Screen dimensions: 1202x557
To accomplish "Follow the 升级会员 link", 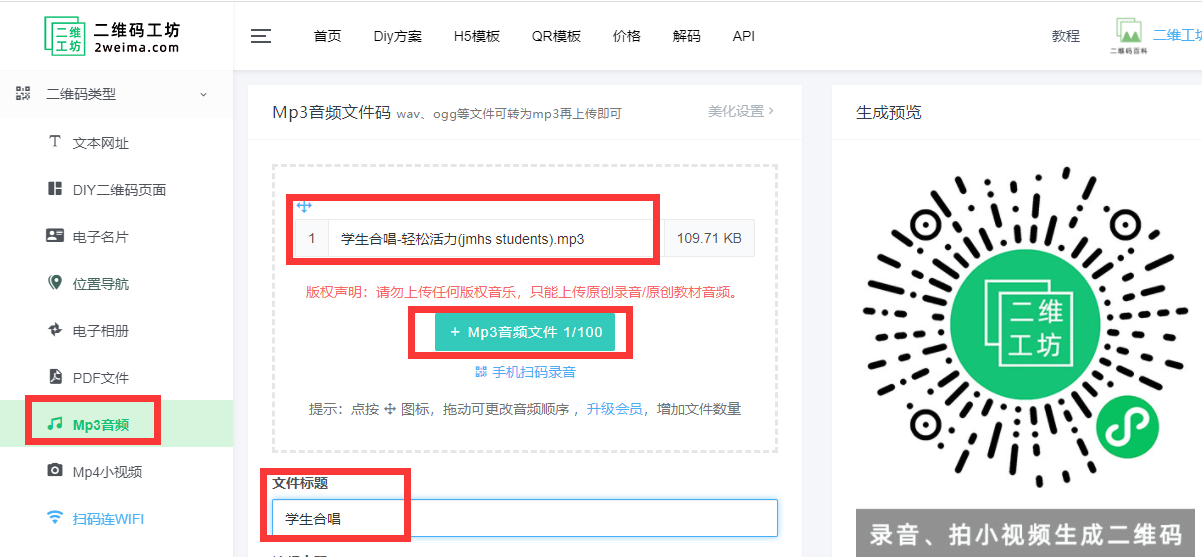I will pyautogui.click(x=614, y=409).
